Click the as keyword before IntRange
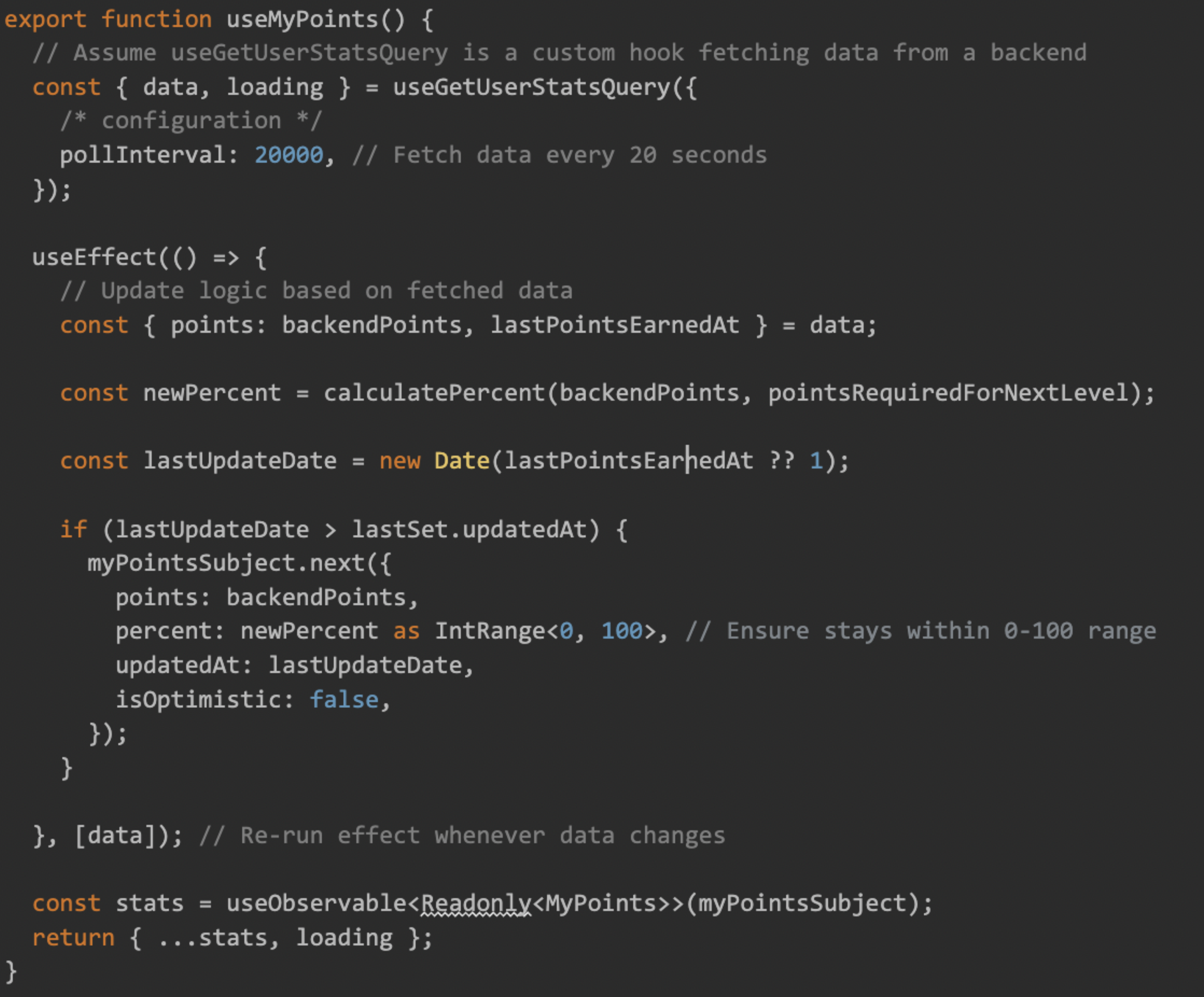This screenshot has height=997, width=1204. [406, 632]
